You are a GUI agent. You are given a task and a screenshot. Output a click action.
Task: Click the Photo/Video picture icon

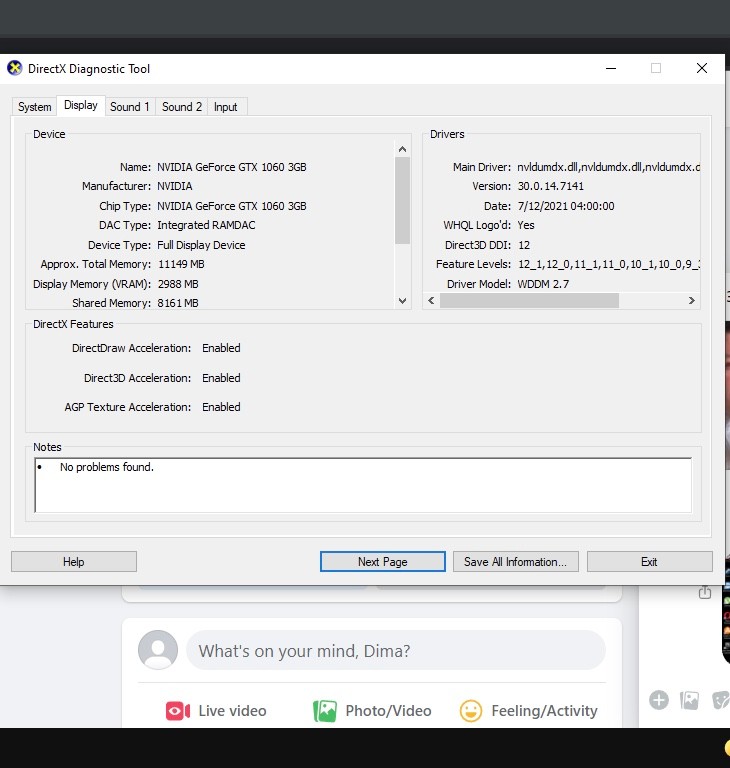(x=325, y=711)
